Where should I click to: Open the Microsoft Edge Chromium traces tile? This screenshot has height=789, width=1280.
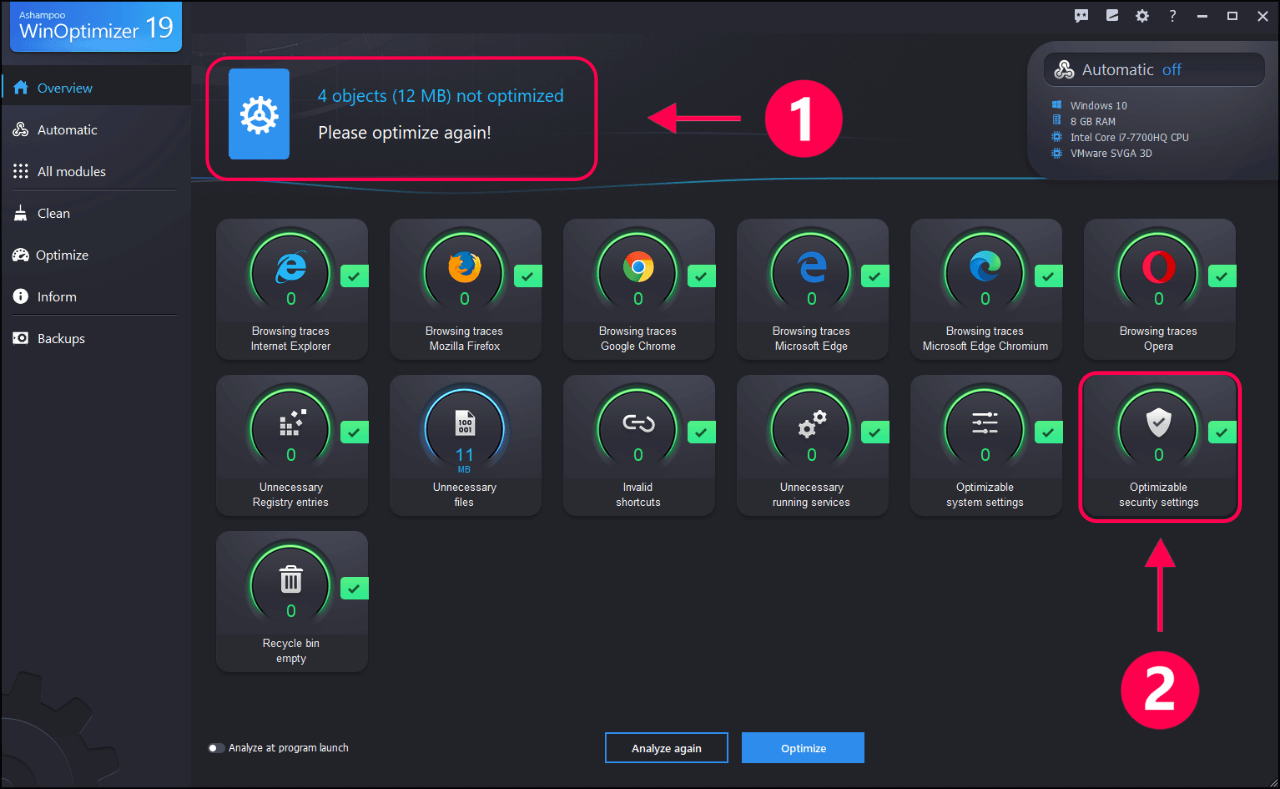click(x=986, y=289)
